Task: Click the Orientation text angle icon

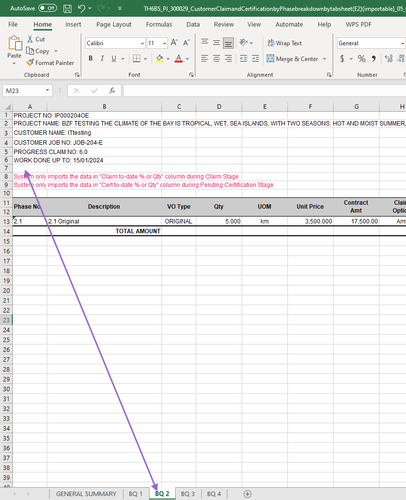Action: (x=244, y=42)
